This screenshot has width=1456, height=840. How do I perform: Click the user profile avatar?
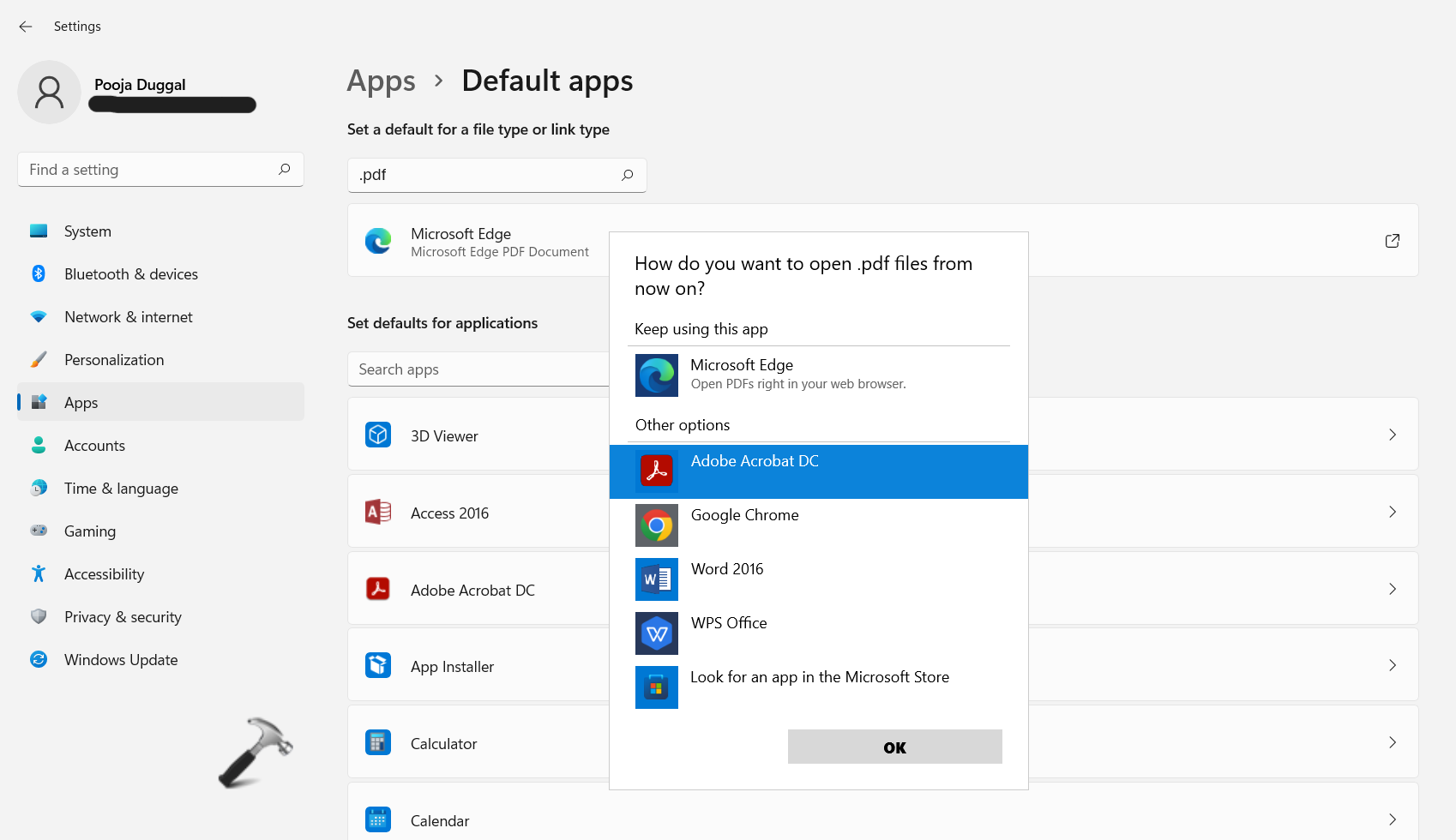(50, 93)
